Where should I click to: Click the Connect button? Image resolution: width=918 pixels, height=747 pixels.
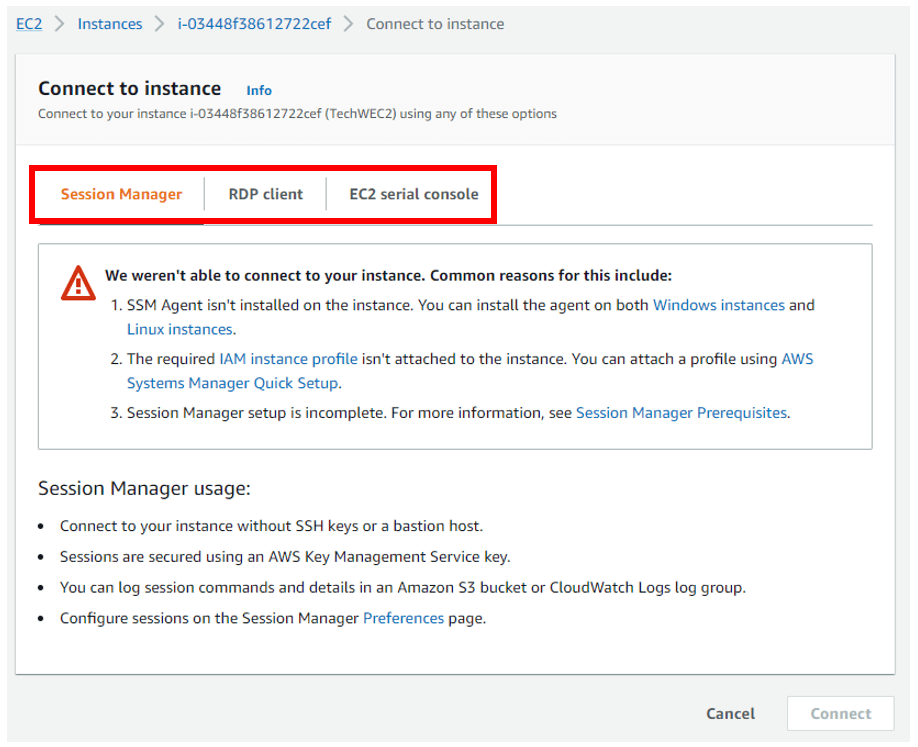pos(840,713)
